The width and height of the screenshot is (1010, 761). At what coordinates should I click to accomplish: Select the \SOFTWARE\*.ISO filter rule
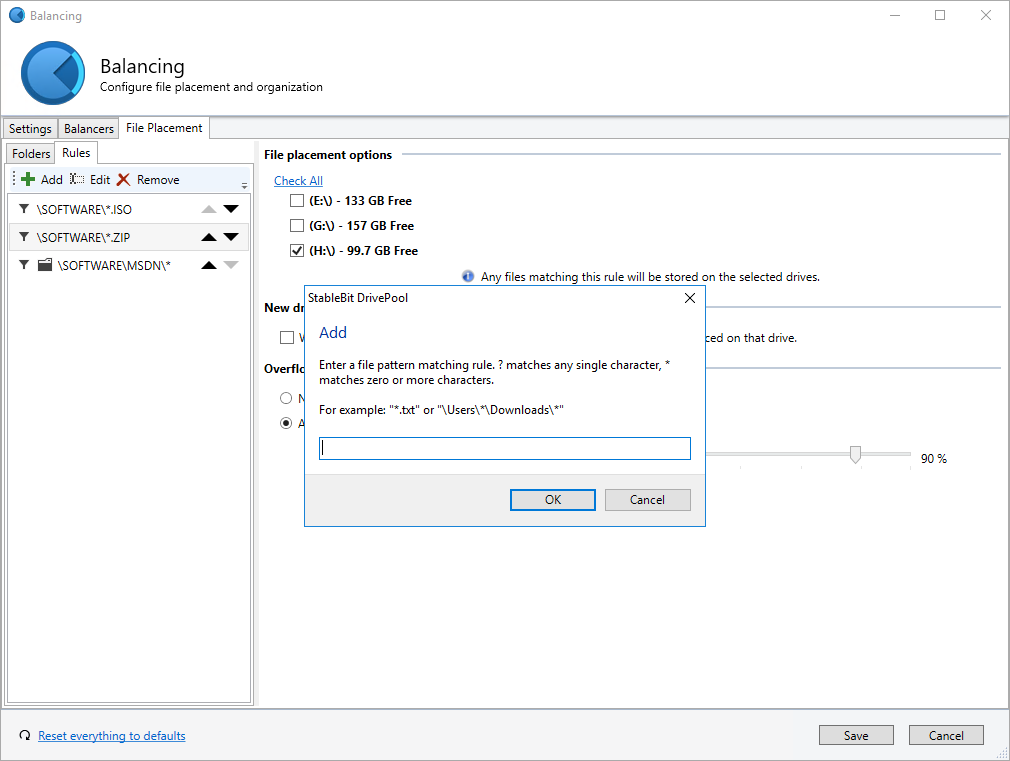pyautogui.click(x=84, y=210)
